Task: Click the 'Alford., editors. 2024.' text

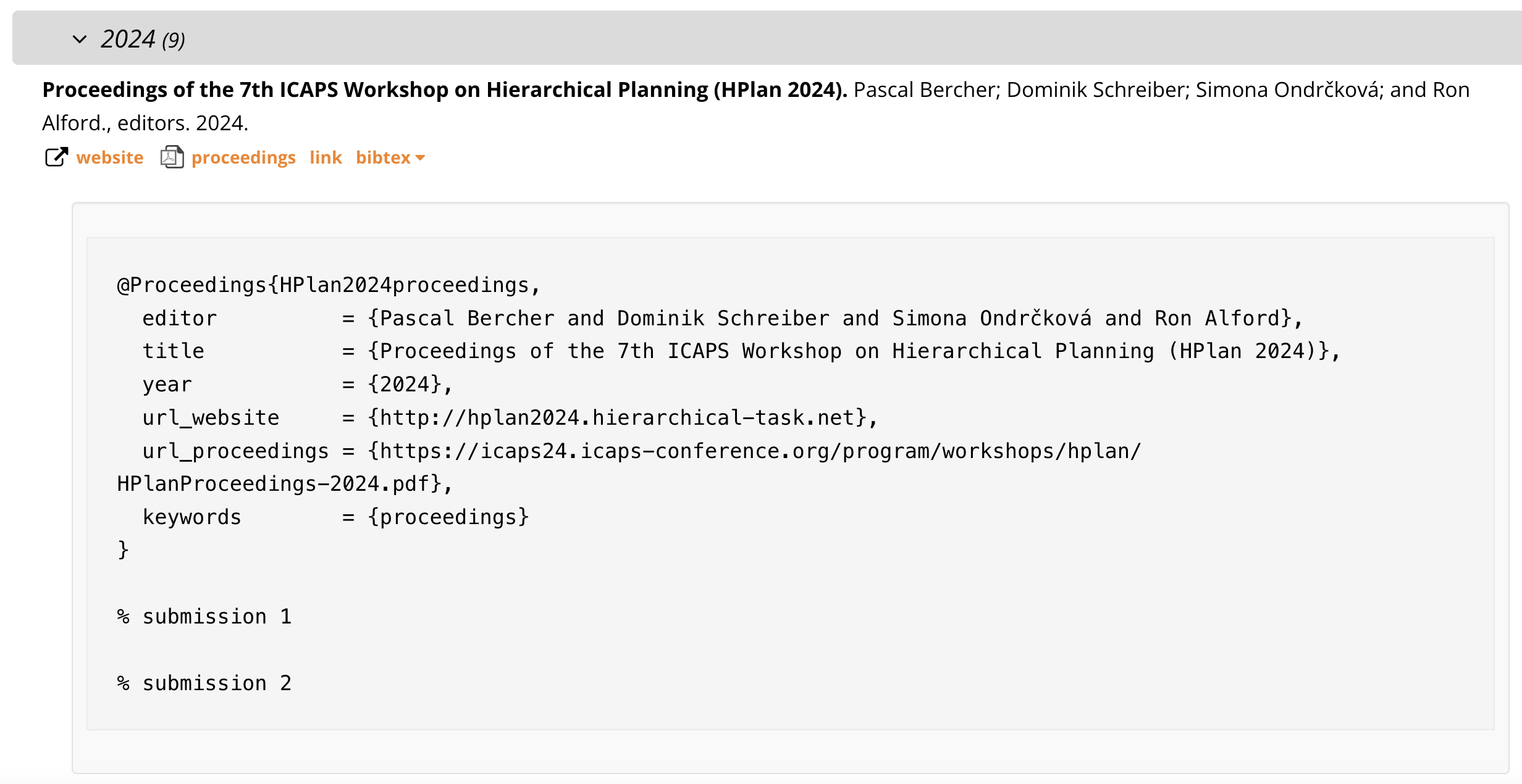Action: click(145, 123)
